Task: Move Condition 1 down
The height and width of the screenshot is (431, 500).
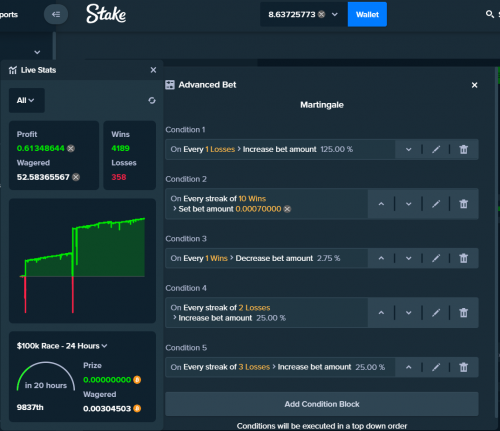Action: coord(409,149)
